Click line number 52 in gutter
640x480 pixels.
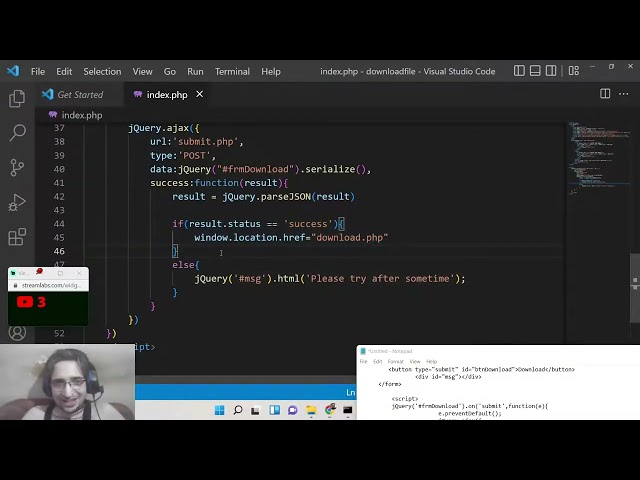(59, 333)
